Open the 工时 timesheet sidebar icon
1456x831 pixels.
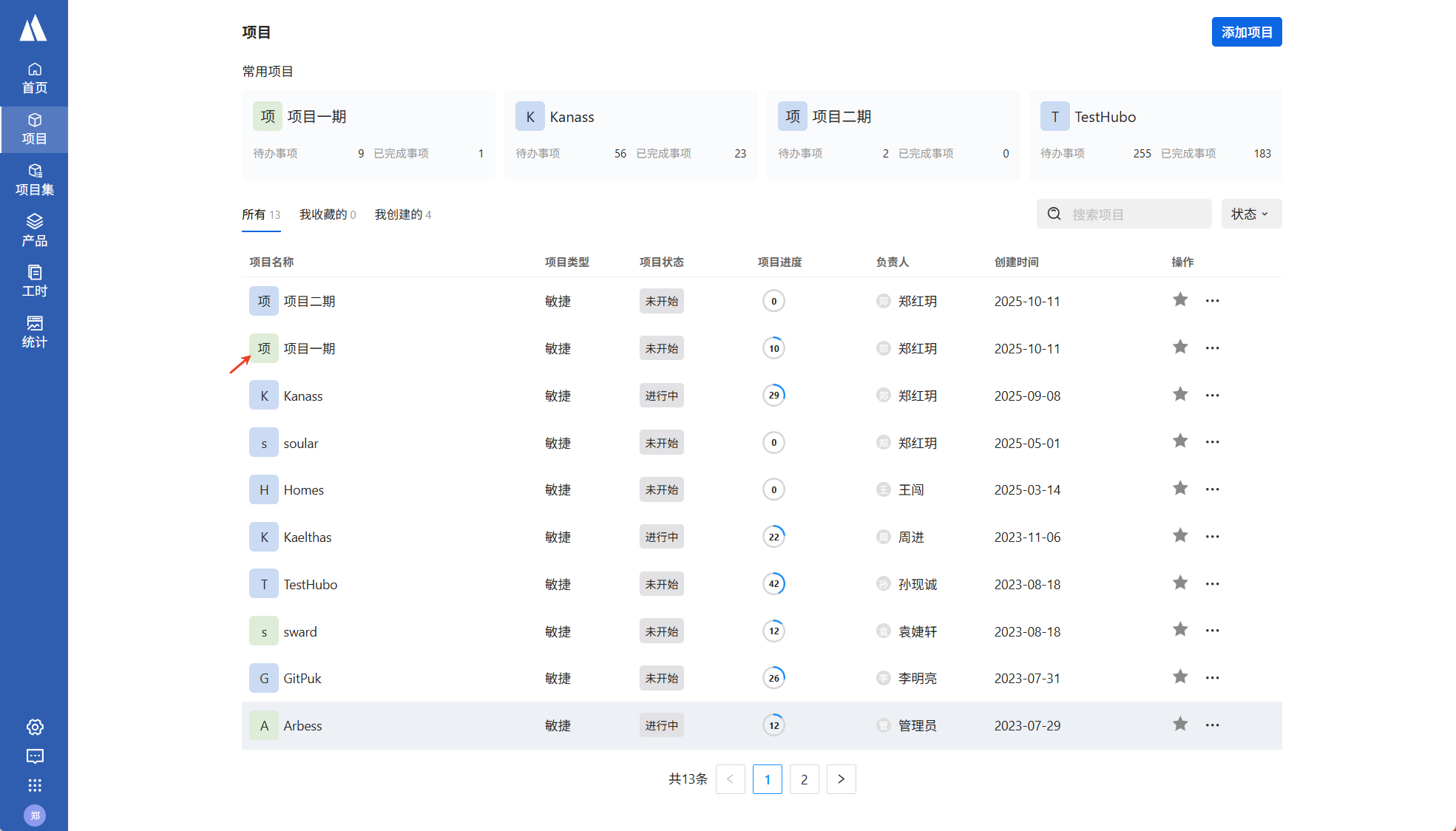[x=34, y=281]
